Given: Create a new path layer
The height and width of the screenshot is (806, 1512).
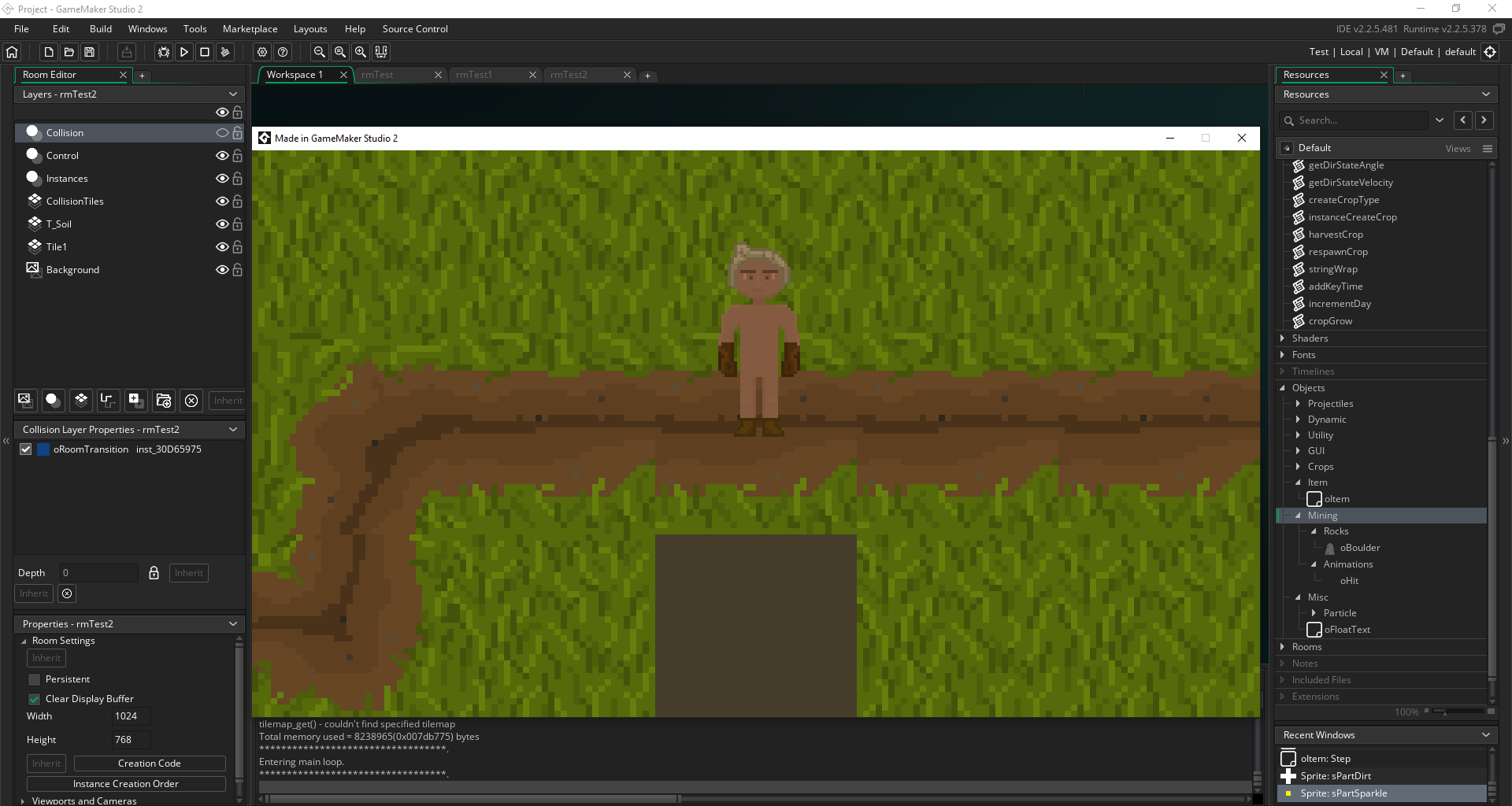Looking at the screenshot, I should coord(108,400).
